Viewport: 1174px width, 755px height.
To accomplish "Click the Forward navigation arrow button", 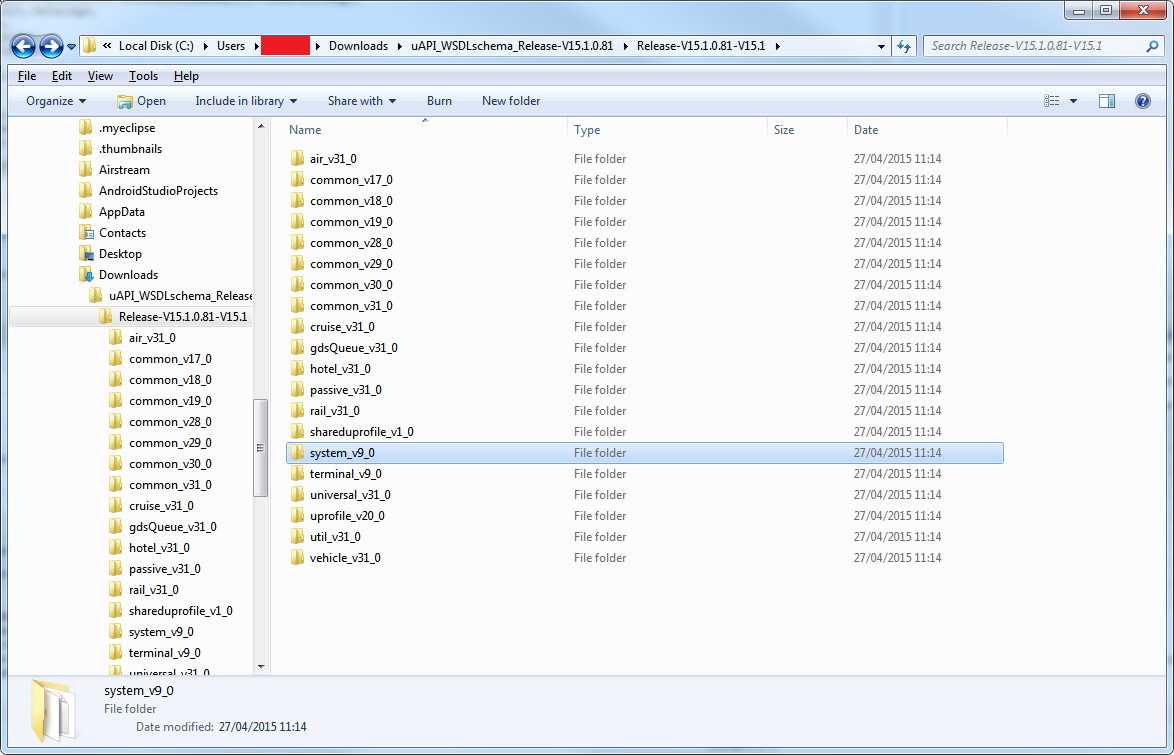I will coord(51,46).
